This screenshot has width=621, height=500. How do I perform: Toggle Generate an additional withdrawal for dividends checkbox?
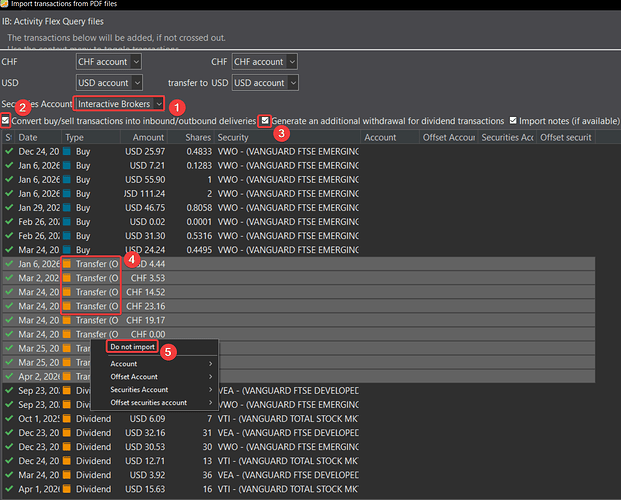(264, 121)
